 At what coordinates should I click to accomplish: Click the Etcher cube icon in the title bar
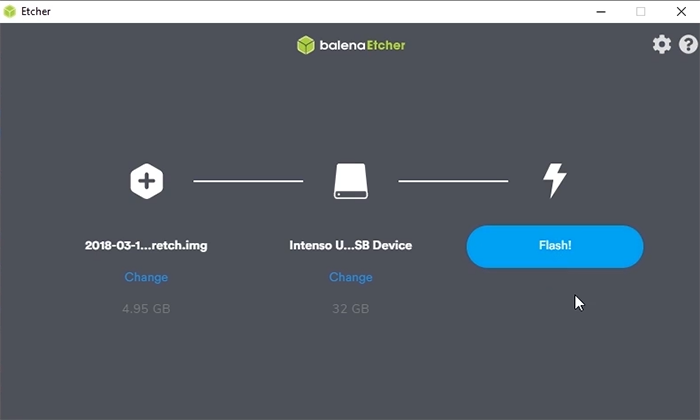pos(9,11)
